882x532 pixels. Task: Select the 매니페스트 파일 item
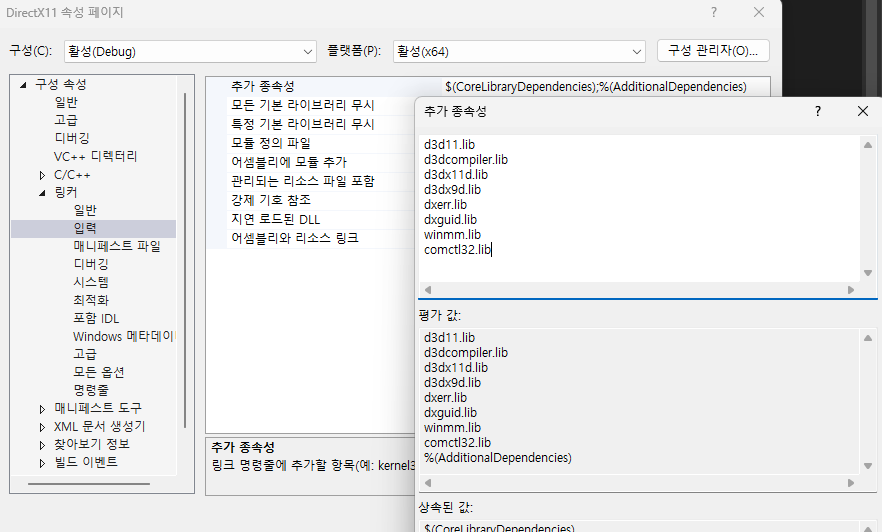(x=117, y=246)
